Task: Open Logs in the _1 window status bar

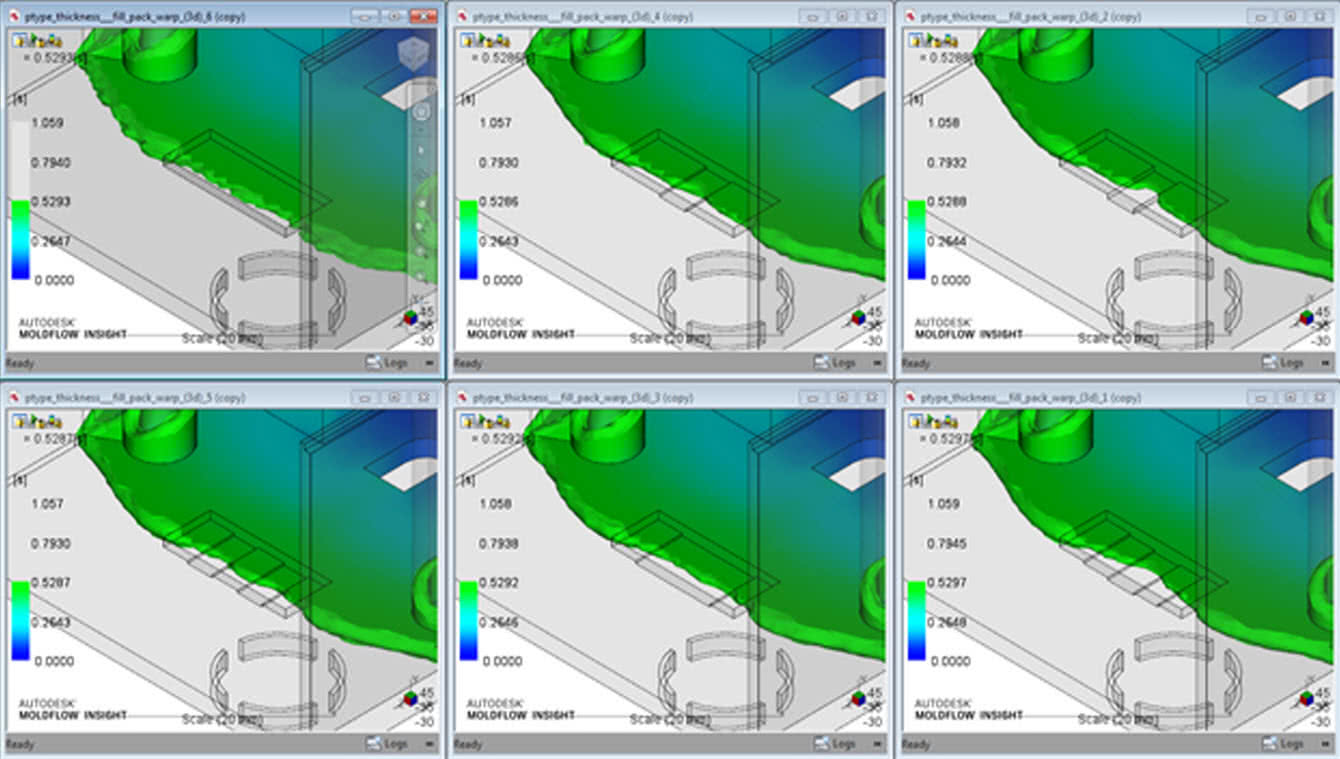Action: (1283, 744)
